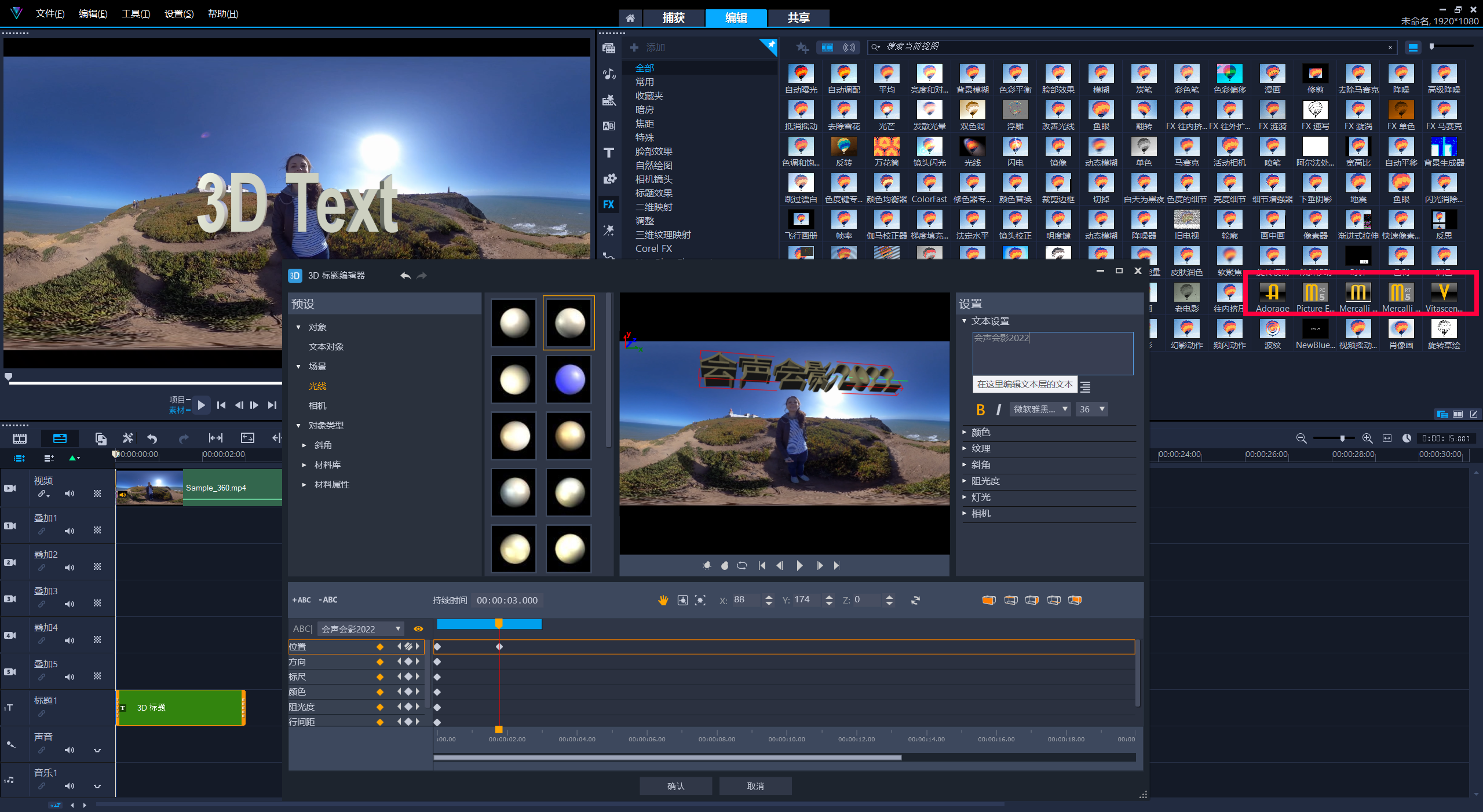
Task: Undo in the 3D title editor
Action: tap(406, 276)
